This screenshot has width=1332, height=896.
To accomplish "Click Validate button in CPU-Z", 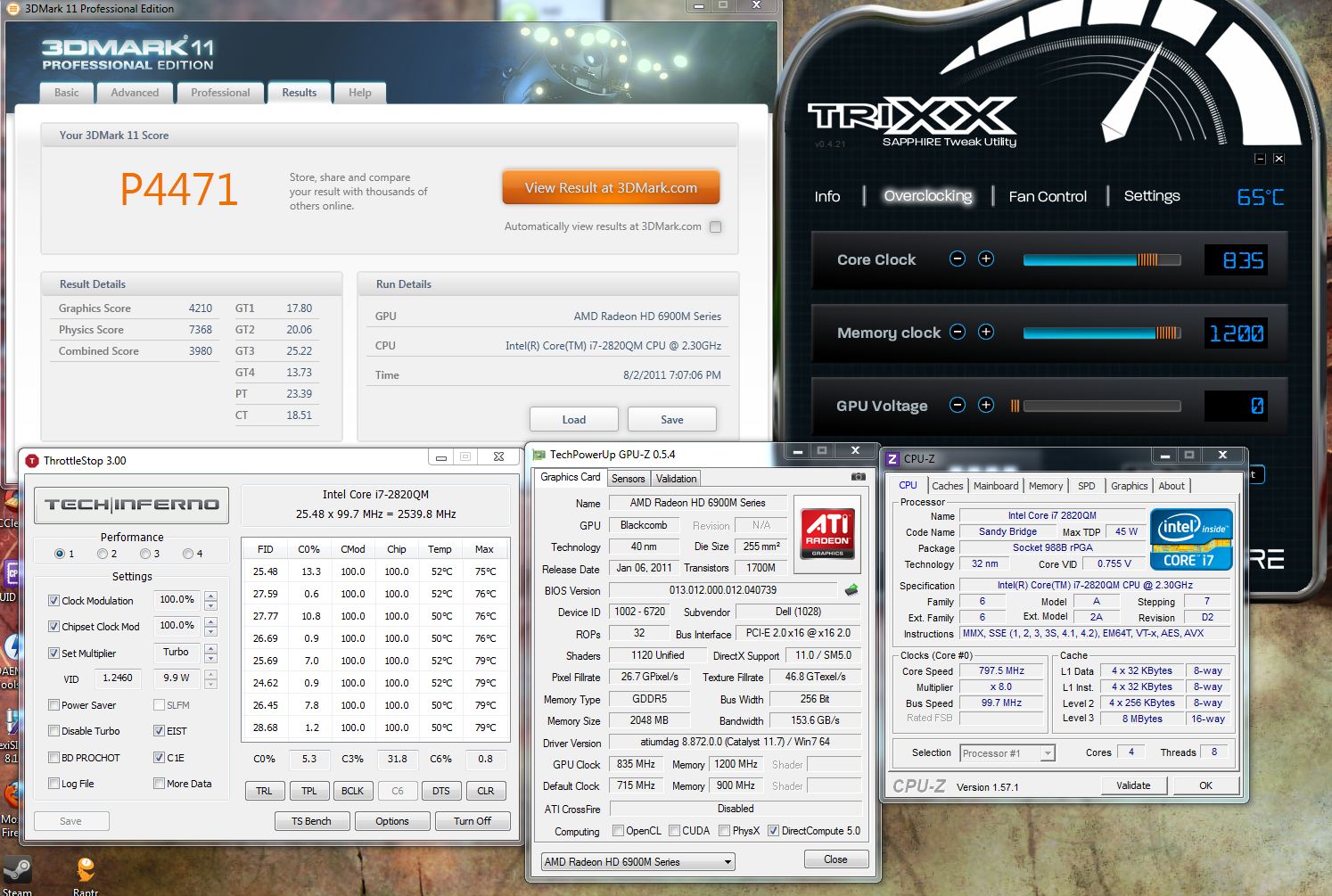I will (1133, 785).
